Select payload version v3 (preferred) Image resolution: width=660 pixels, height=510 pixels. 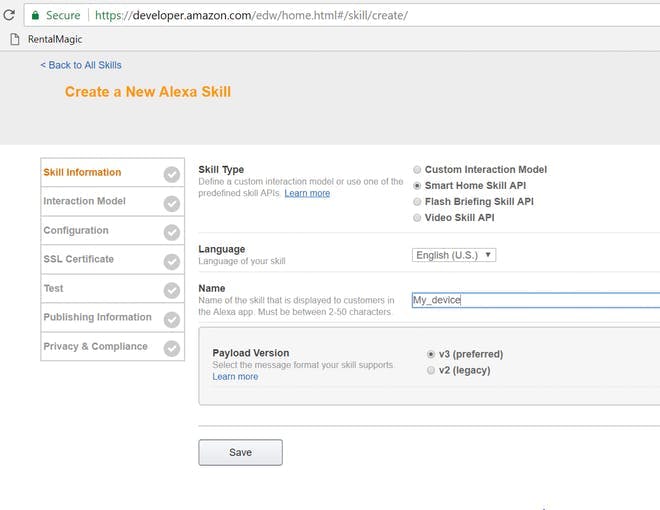(x=431, y=354)
